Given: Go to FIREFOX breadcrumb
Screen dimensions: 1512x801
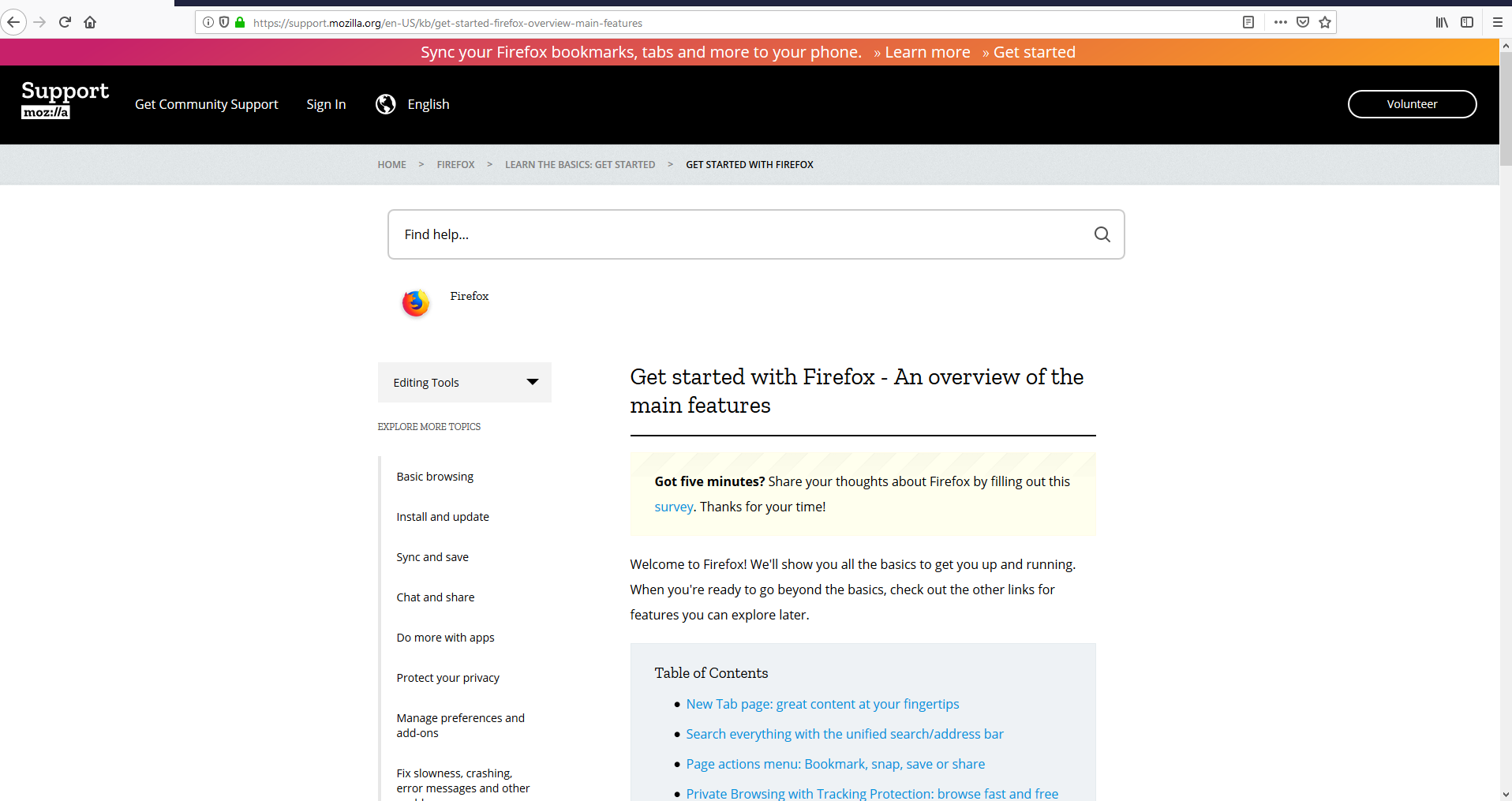Looking at the screenshot, I should point(455,165).
